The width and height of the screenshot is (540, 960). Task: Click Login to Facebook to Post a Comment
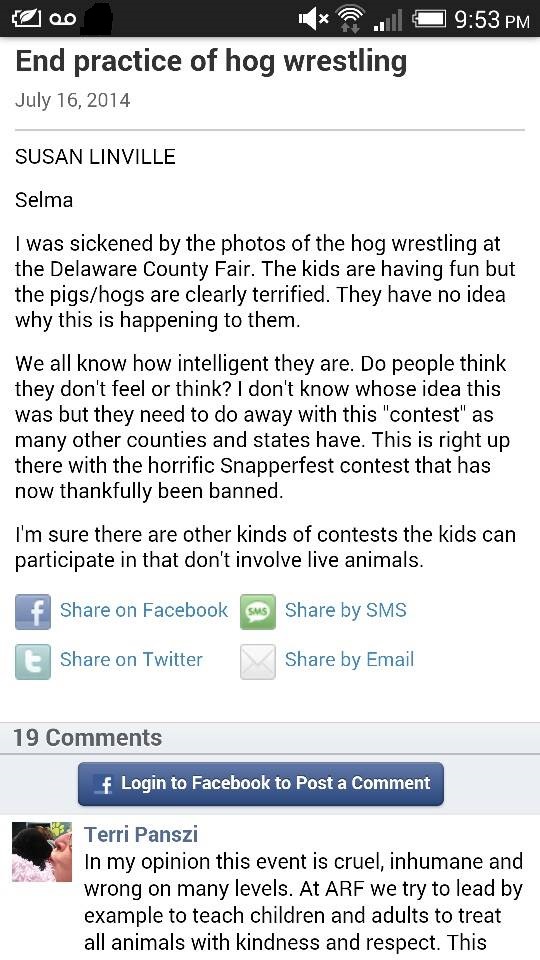pyautogui.click(x=261, y=784)
